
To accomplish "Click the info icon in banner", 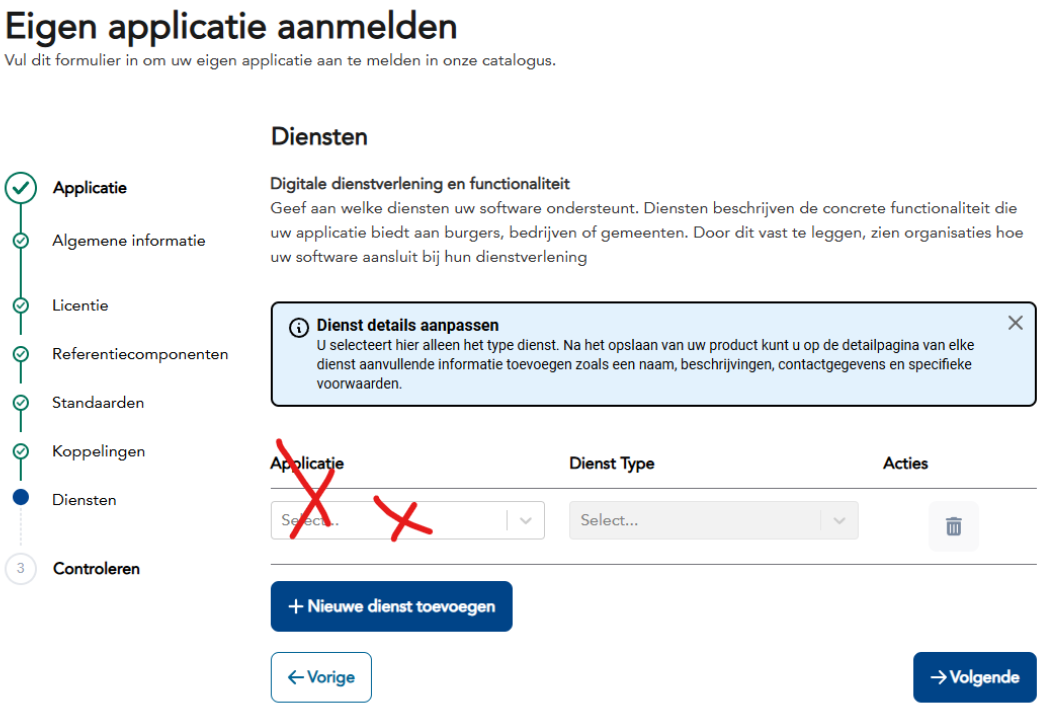I will point(298,328).
